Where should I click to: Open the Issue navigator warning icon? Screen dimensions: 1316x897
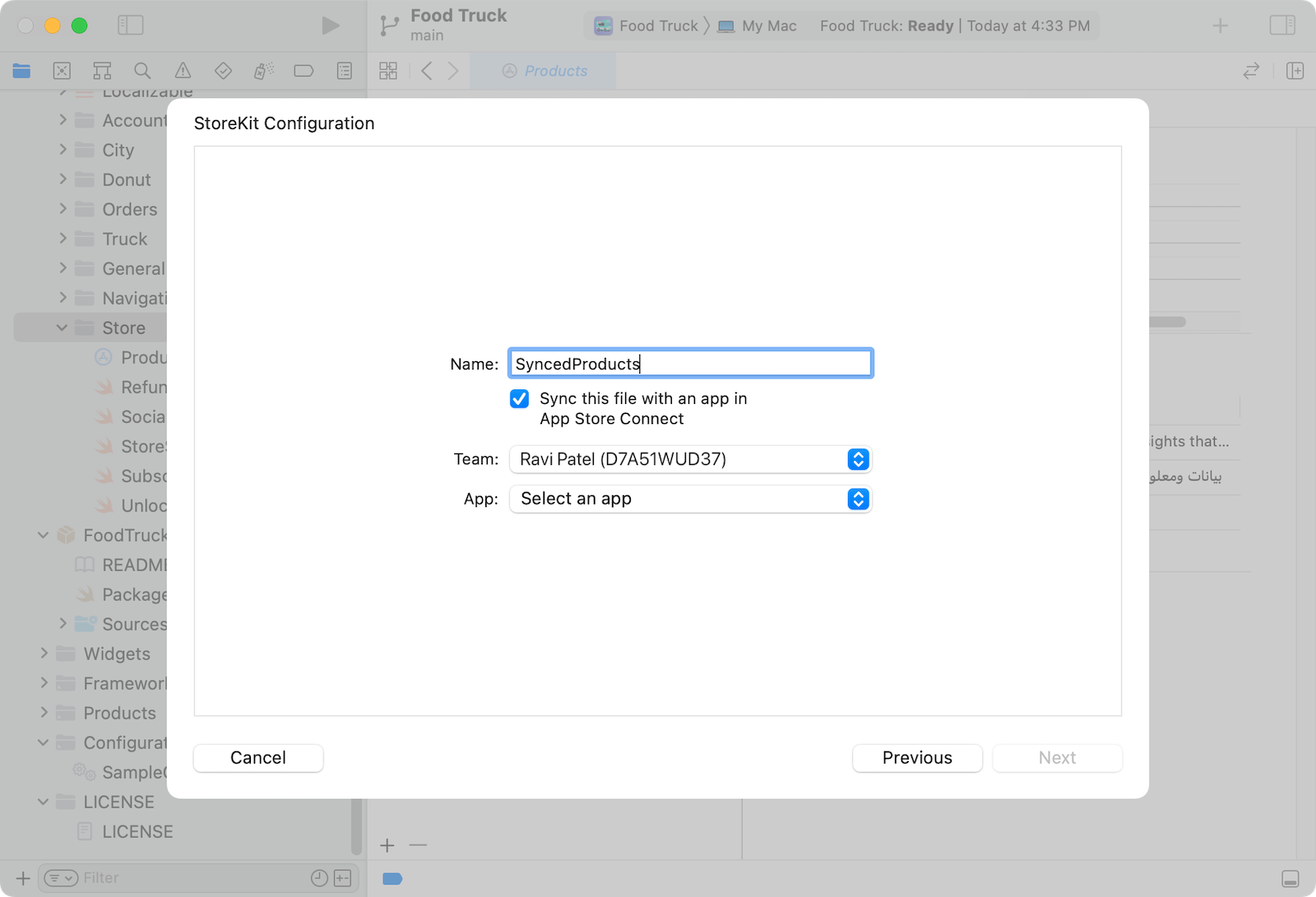coord(183,71)
